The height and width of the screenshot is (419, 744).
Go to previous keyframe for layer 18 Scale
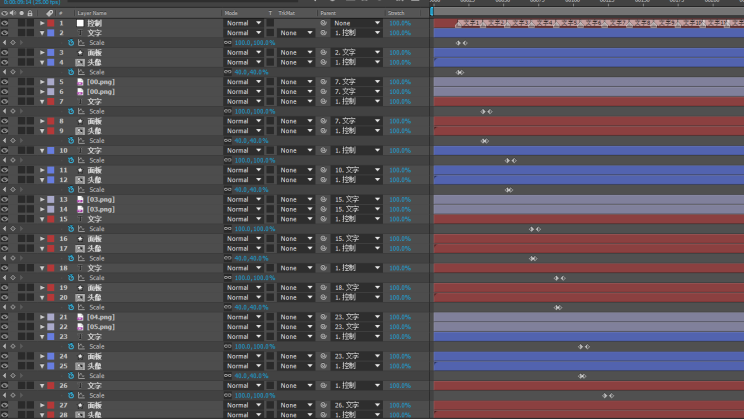(5, 278)
